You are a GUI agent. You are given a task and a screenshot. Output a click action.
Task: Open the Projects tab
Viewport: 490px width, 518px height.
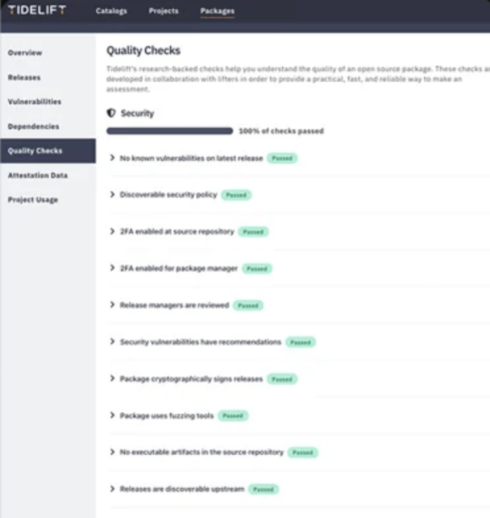pyautogui.click(x=163, y=11)
